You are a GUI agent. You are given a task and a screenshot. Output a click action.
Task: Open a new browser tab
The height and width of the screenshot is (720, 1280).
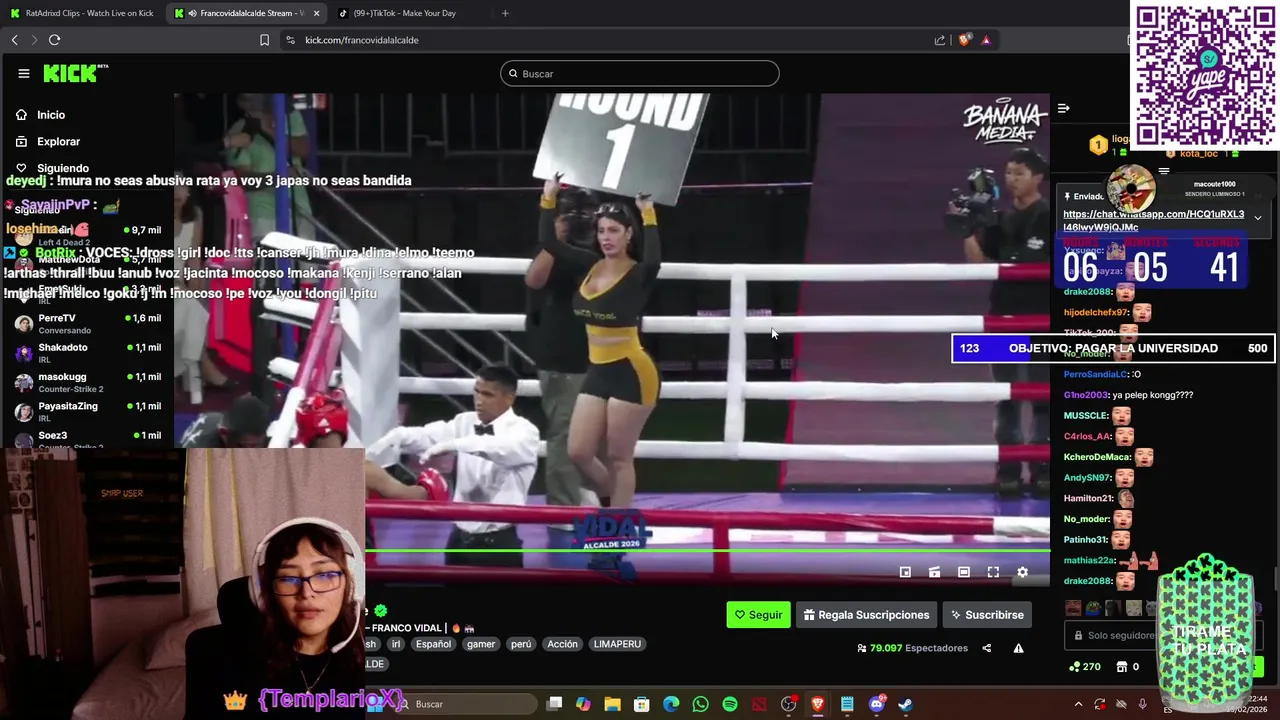505,13
